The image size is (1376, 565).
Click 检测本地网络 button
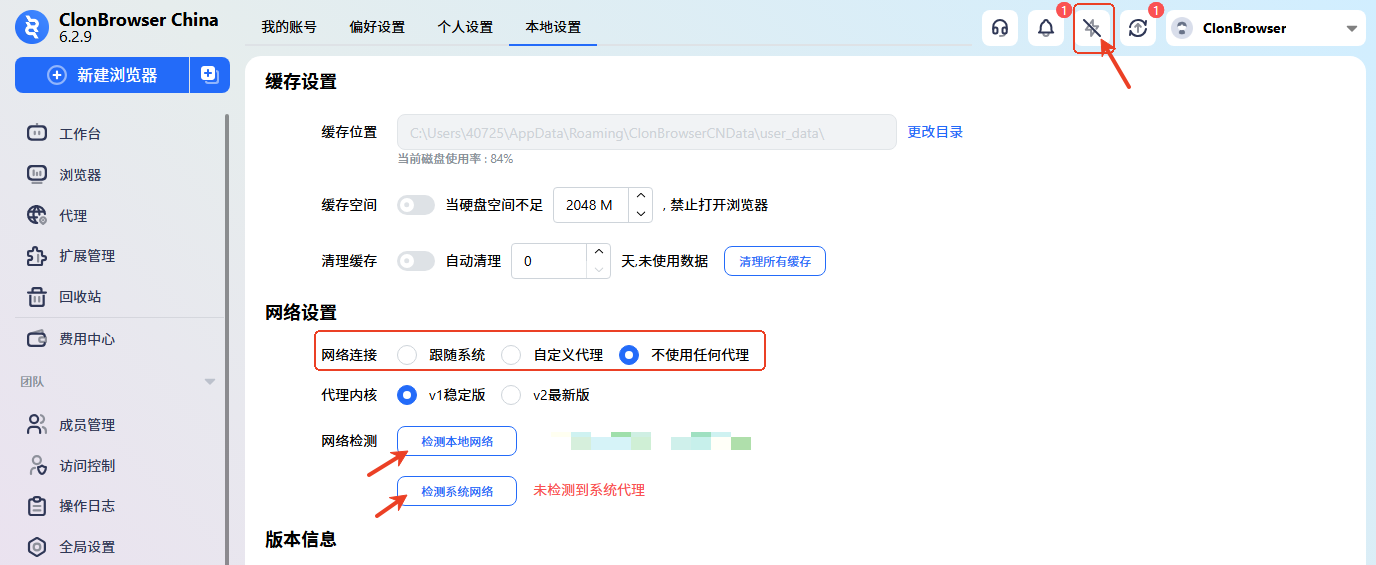point(457,441)
